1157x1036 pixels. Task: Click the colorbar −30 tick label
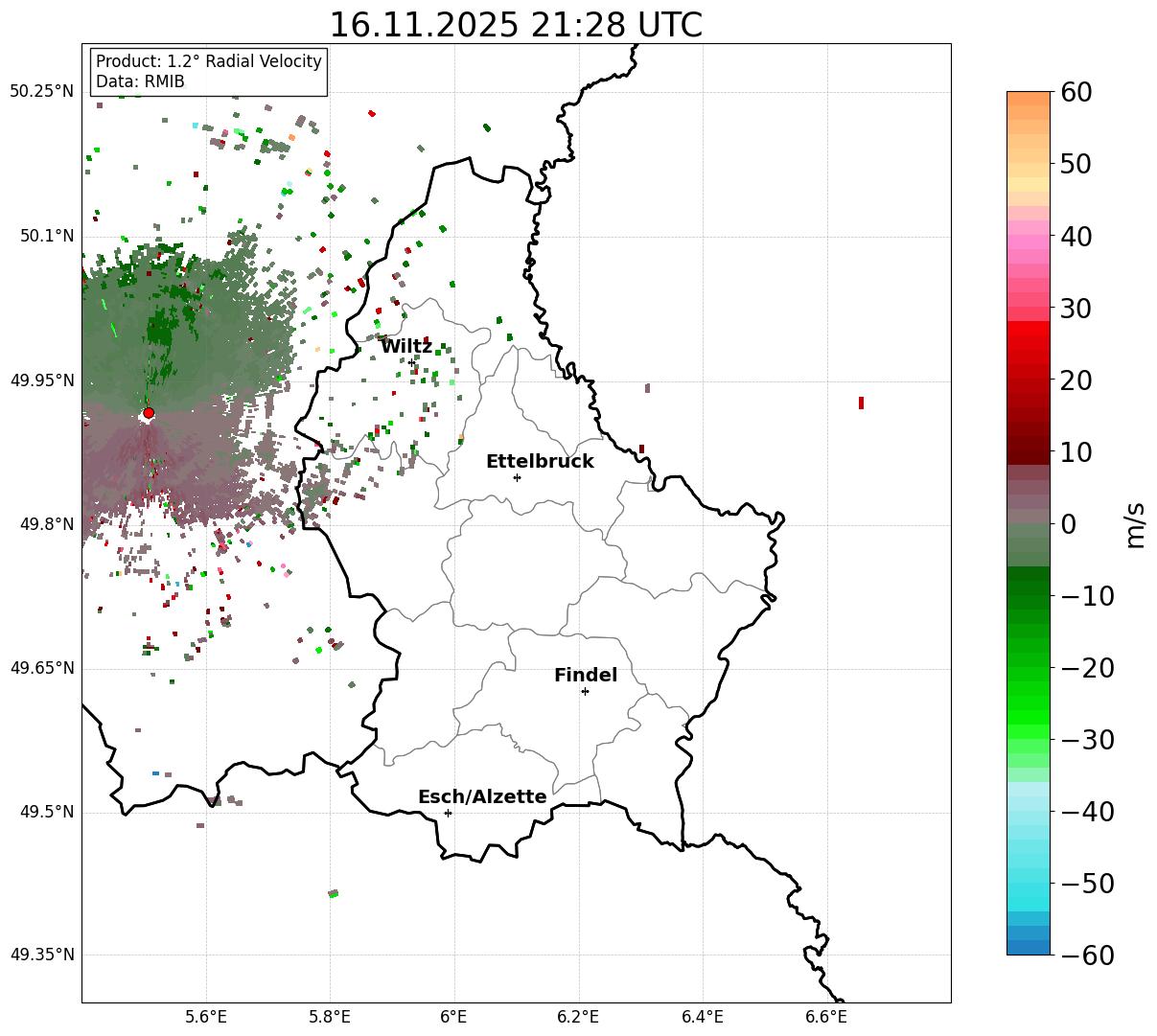pyautogui.click(x=1087, y=739)
